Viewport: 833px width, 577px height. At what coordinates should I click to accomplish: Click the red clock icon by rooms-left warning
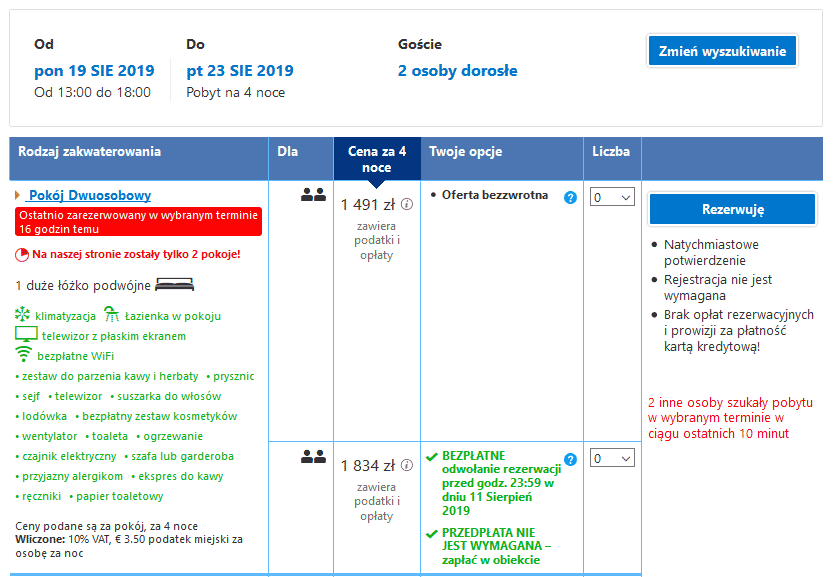(22, 255)
